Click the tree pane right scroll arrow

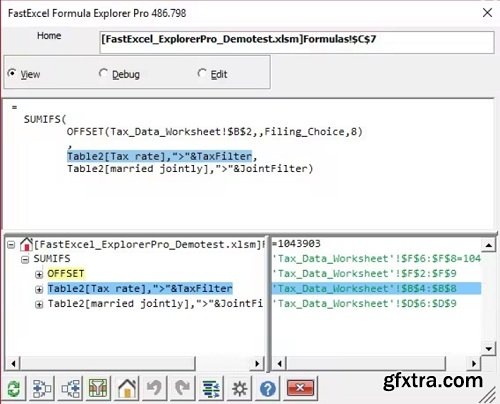coord(257,363)
